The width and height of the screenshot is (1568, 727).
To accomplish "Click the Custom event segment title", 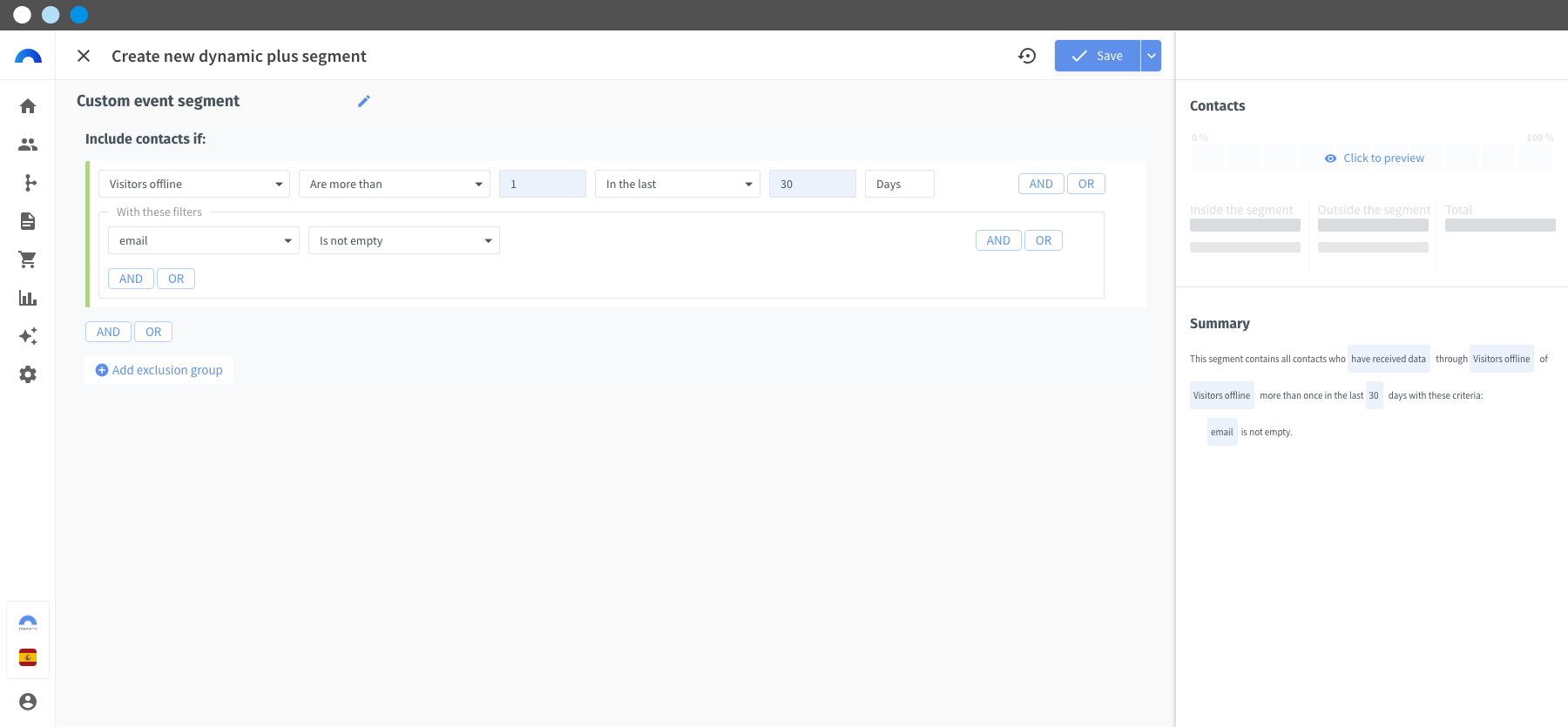I will tap(158, 101).
